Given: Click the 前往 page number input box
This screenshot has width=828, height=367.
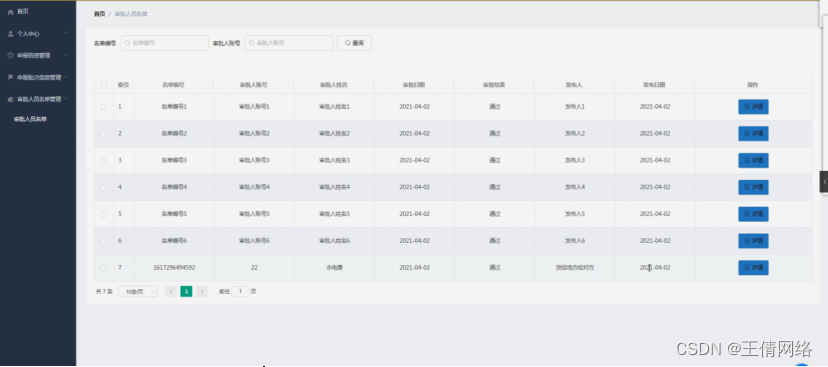Looking at the screenshot, I should pos(240,291).
